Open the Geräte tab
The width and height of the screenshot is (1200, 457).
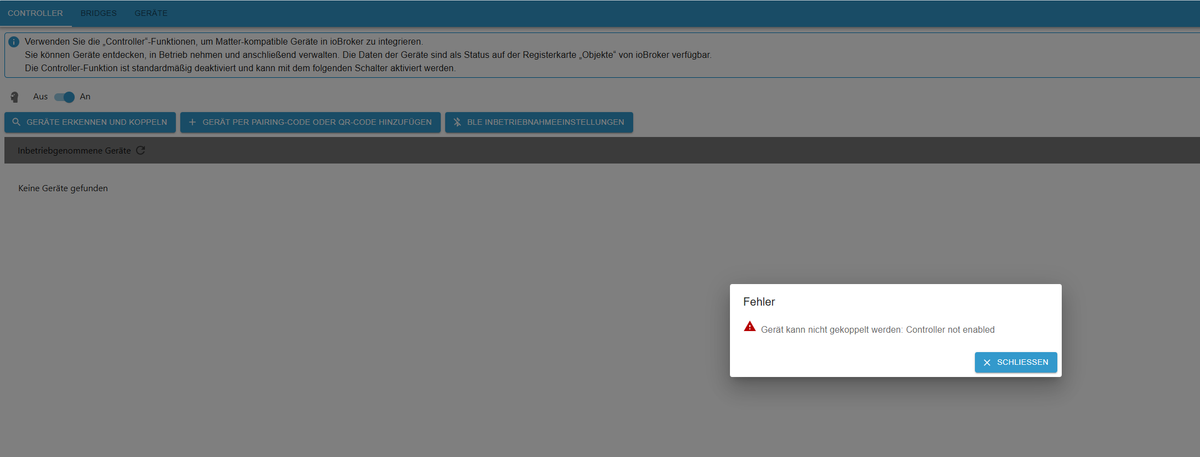tap(151, 14)
